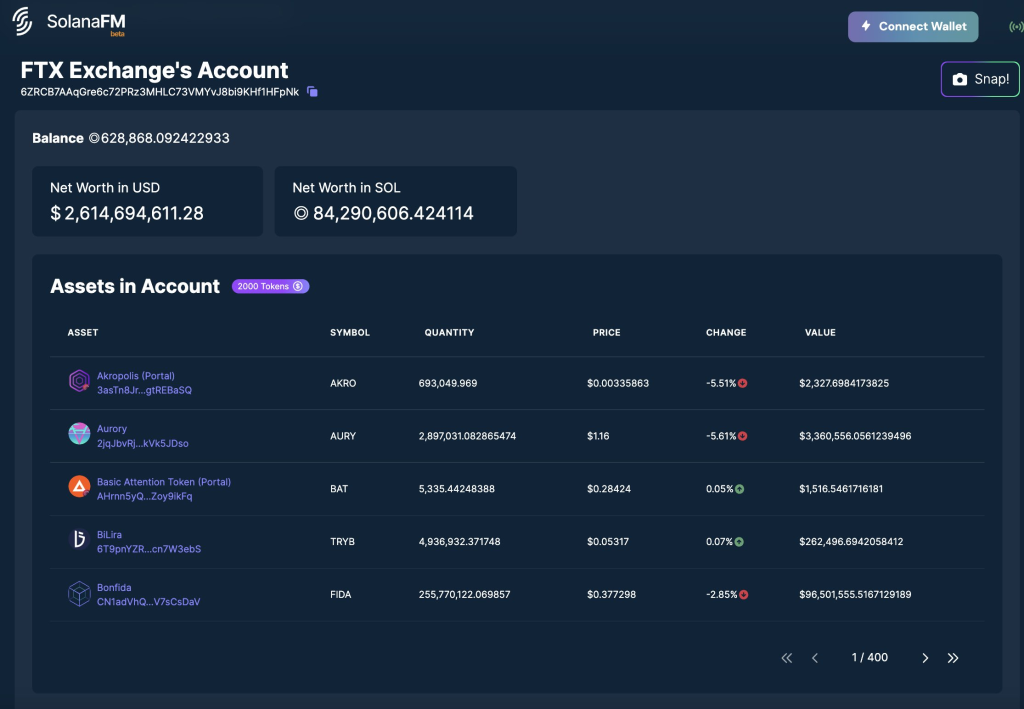Click value $96,501,555.5167129189
The height and width of the screenshot is (709, 1024).
point(855,595)
